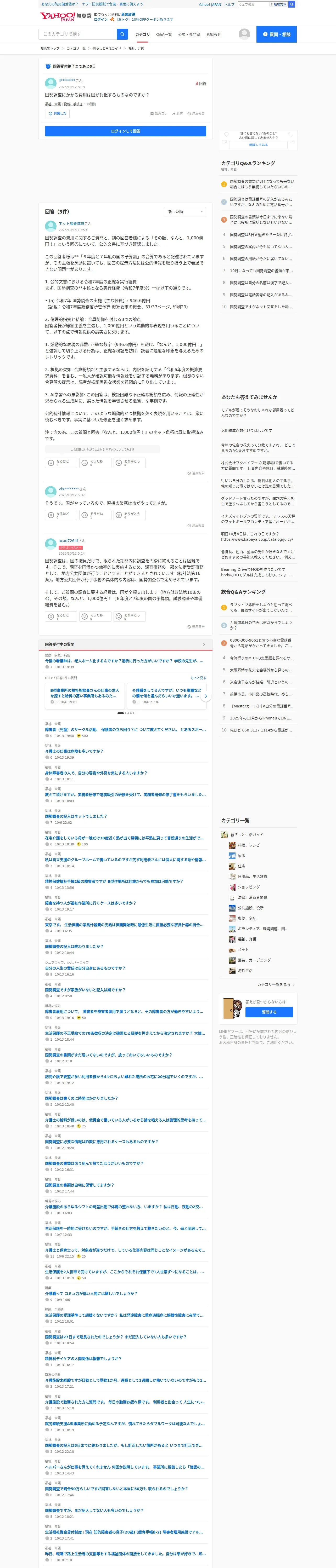Screen dimensions: 336x1568
Task: Click the web search magnifier icon in top bar
Action: 292,4
